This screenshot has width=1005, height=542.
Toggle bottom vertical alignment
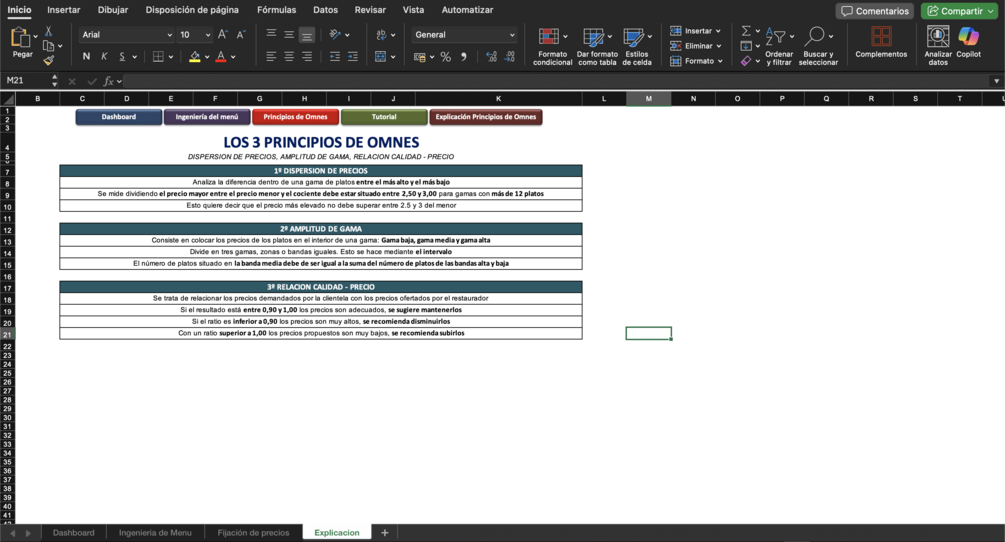pos(307,35)
